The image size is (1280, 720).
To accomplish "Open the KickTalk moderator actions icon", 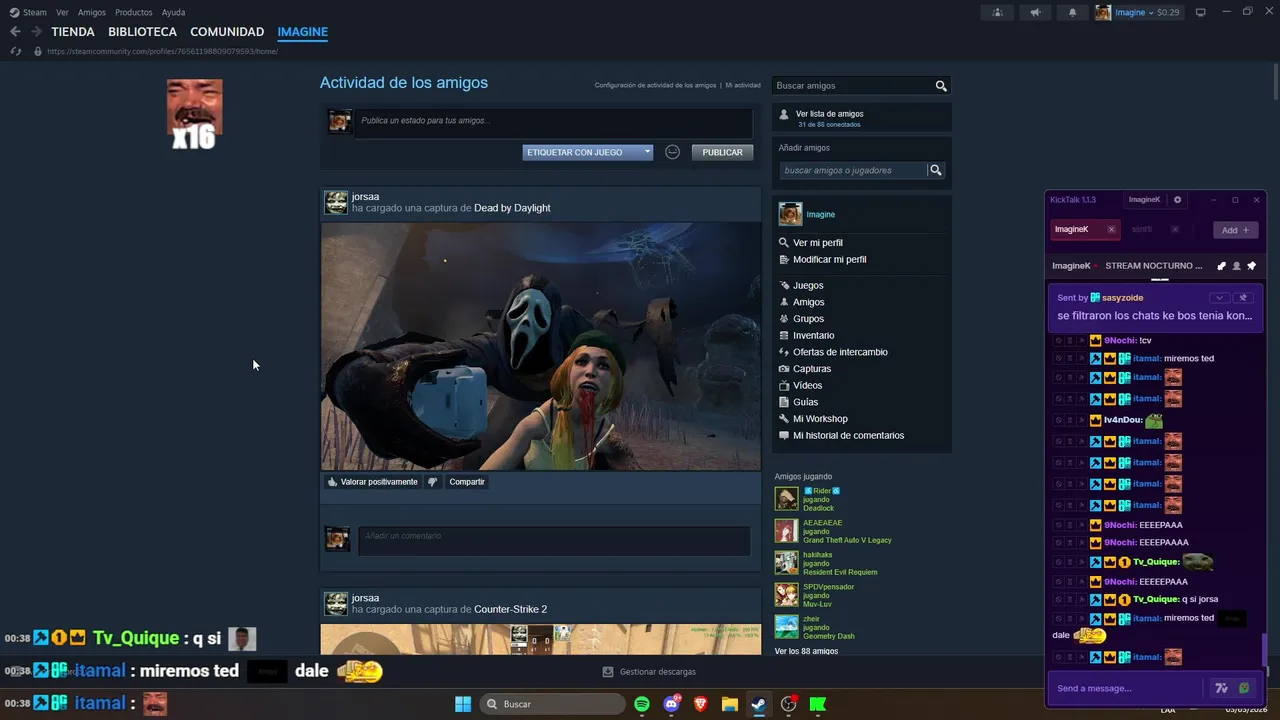I will pos(1221,266).
